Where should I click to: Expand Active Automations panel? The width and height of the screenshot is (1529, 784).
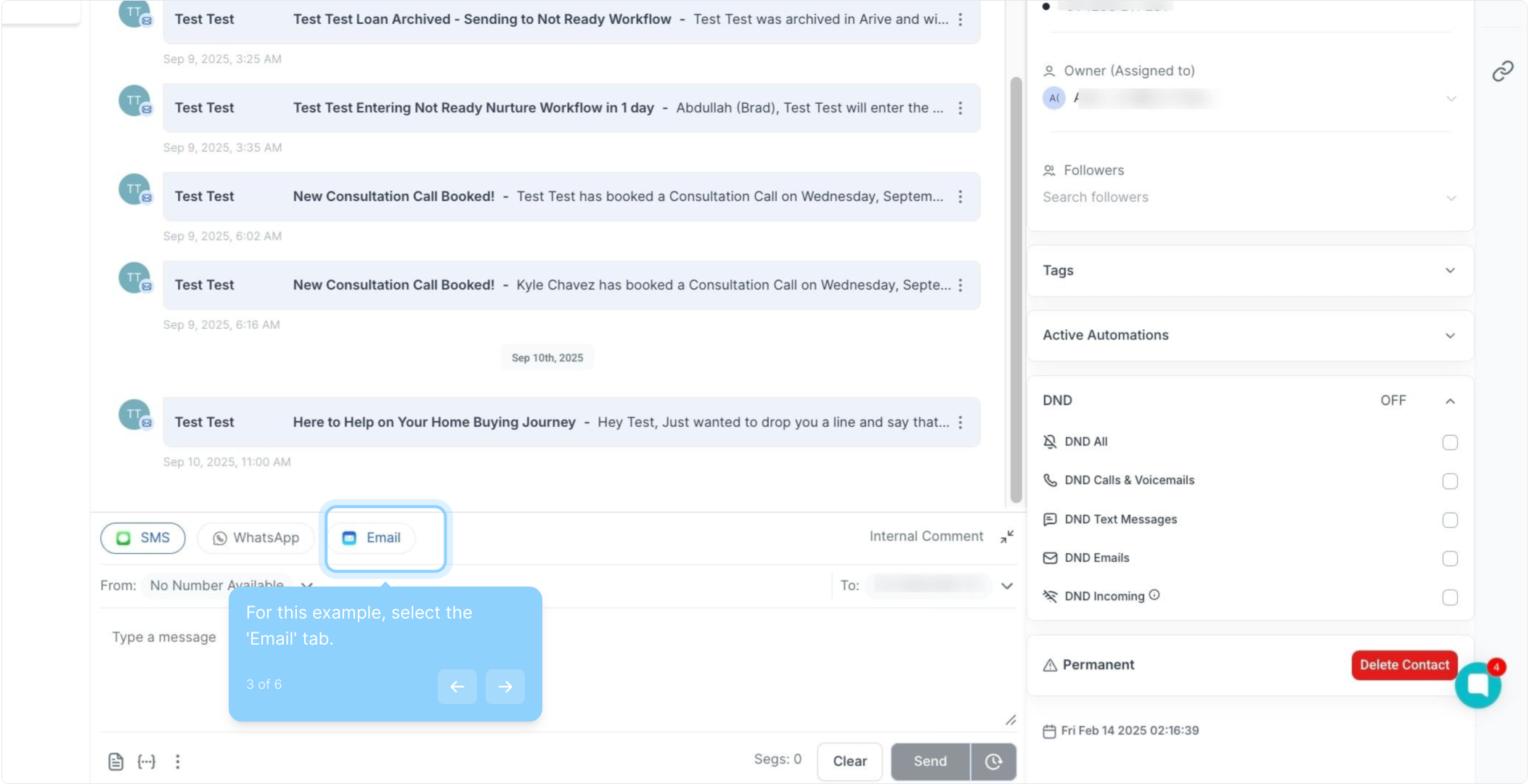pos(1449,335)
